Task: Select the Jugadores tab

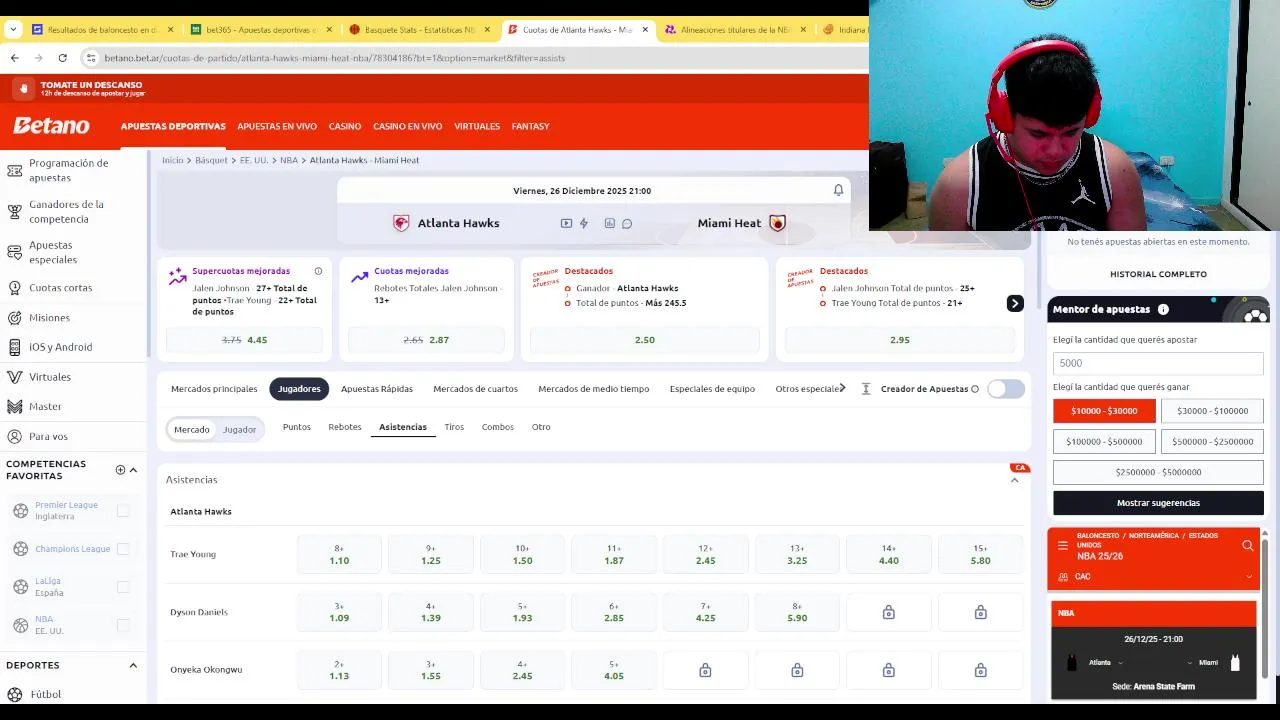Action: click(x=299, y=389)
